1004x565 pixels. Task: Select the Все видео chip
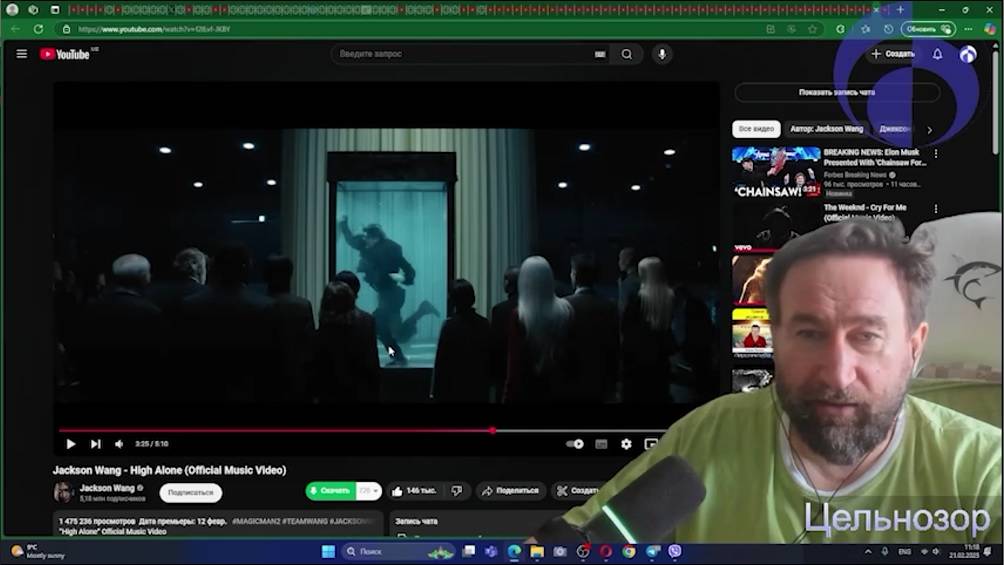tap(756, 129)
